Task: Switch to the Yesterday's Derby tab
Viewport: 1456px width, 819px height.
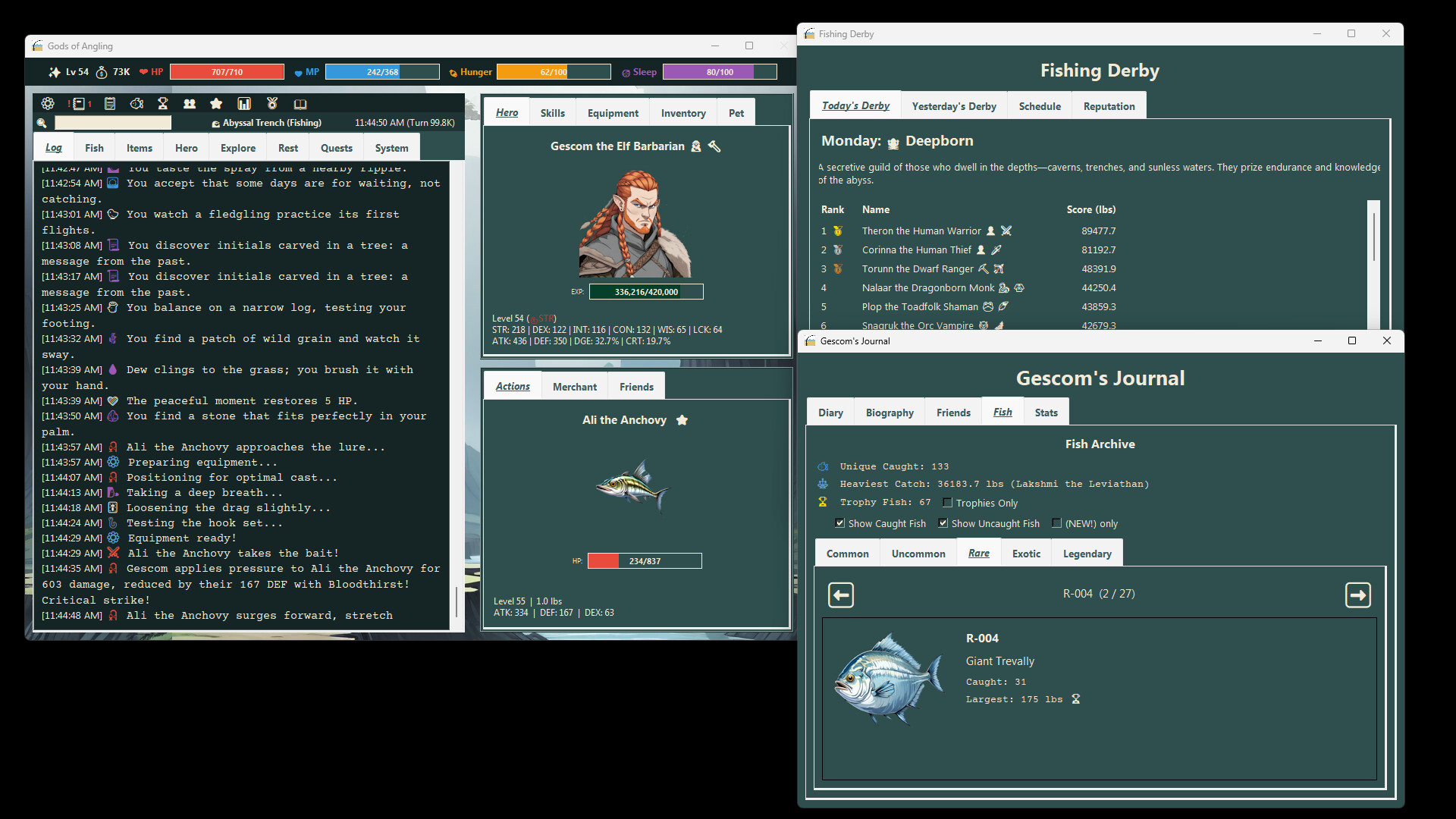Action: point(954,105)
